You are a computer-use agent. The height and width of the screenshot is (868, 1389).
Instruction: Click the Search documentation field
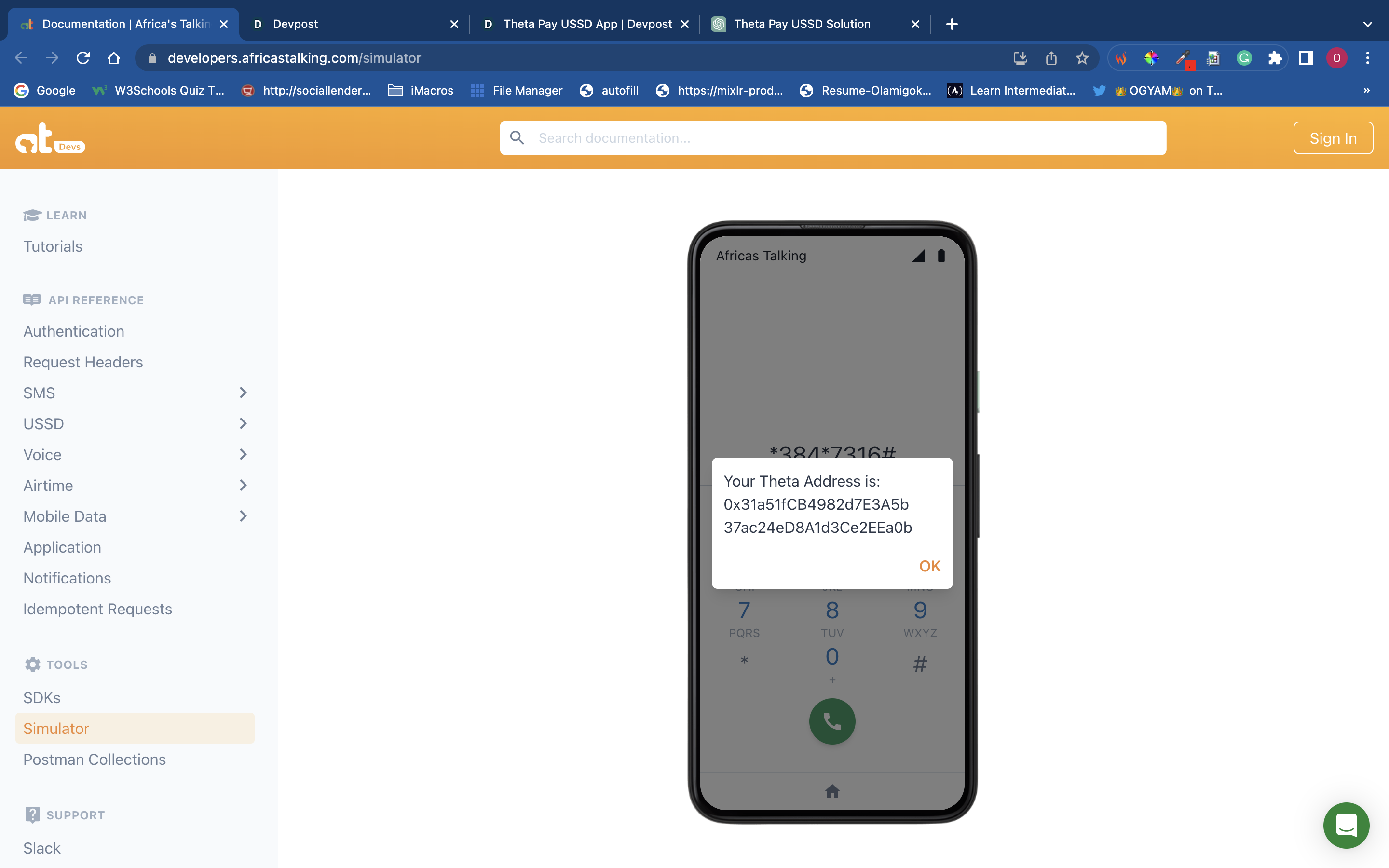pyautogui.click(x=832, y=138)
